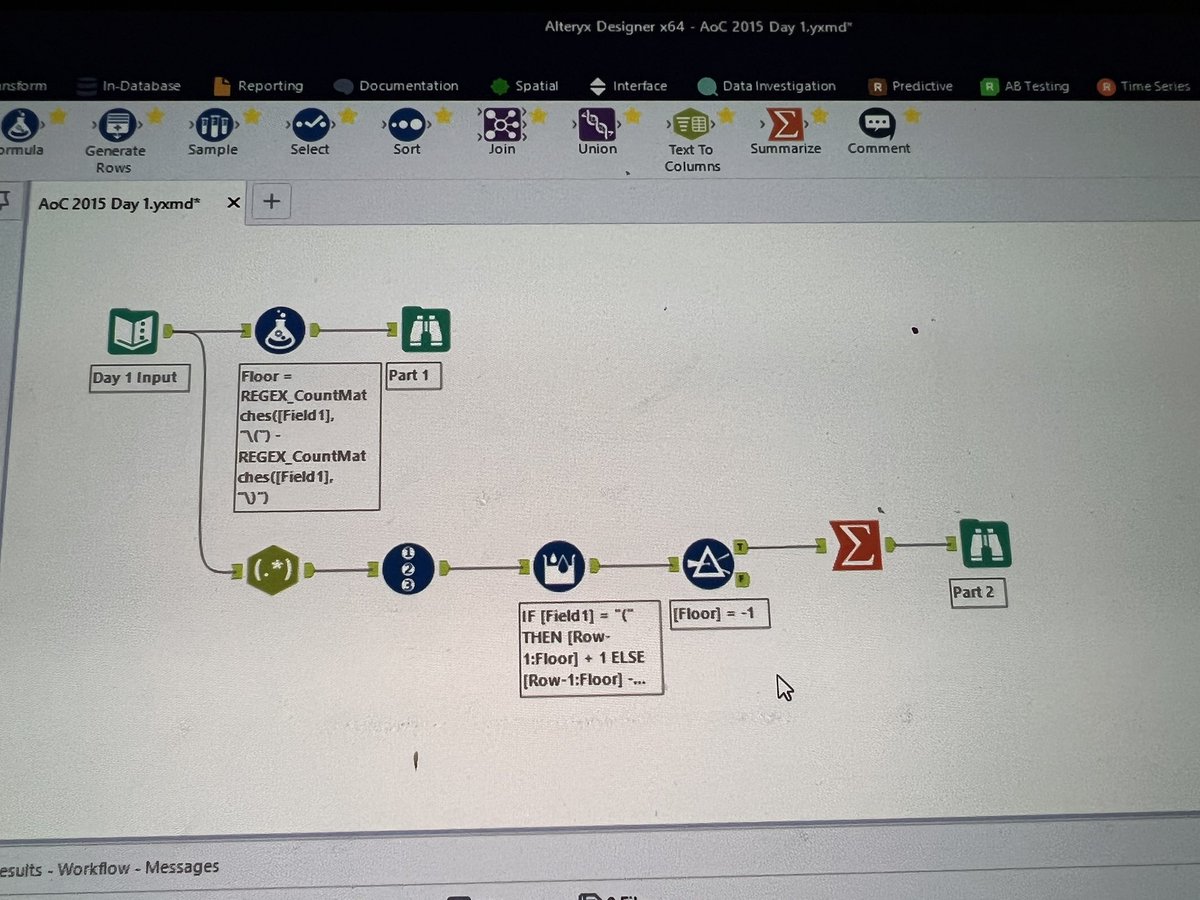
Task: Click the RegEx node on canvas
Action: point(273,570)
